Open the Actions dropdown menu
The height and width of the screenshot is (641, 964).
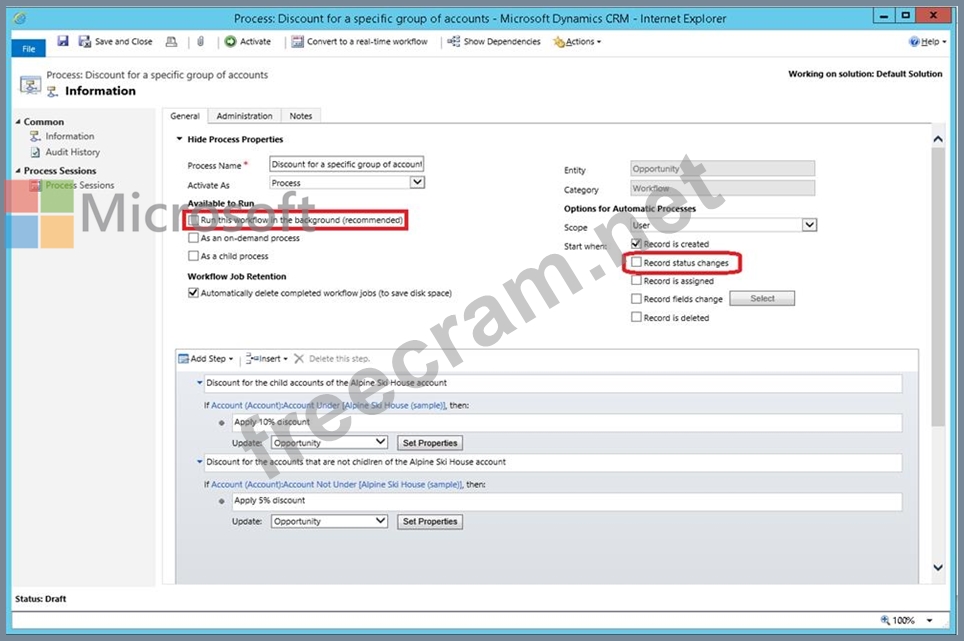click(578, 42)
